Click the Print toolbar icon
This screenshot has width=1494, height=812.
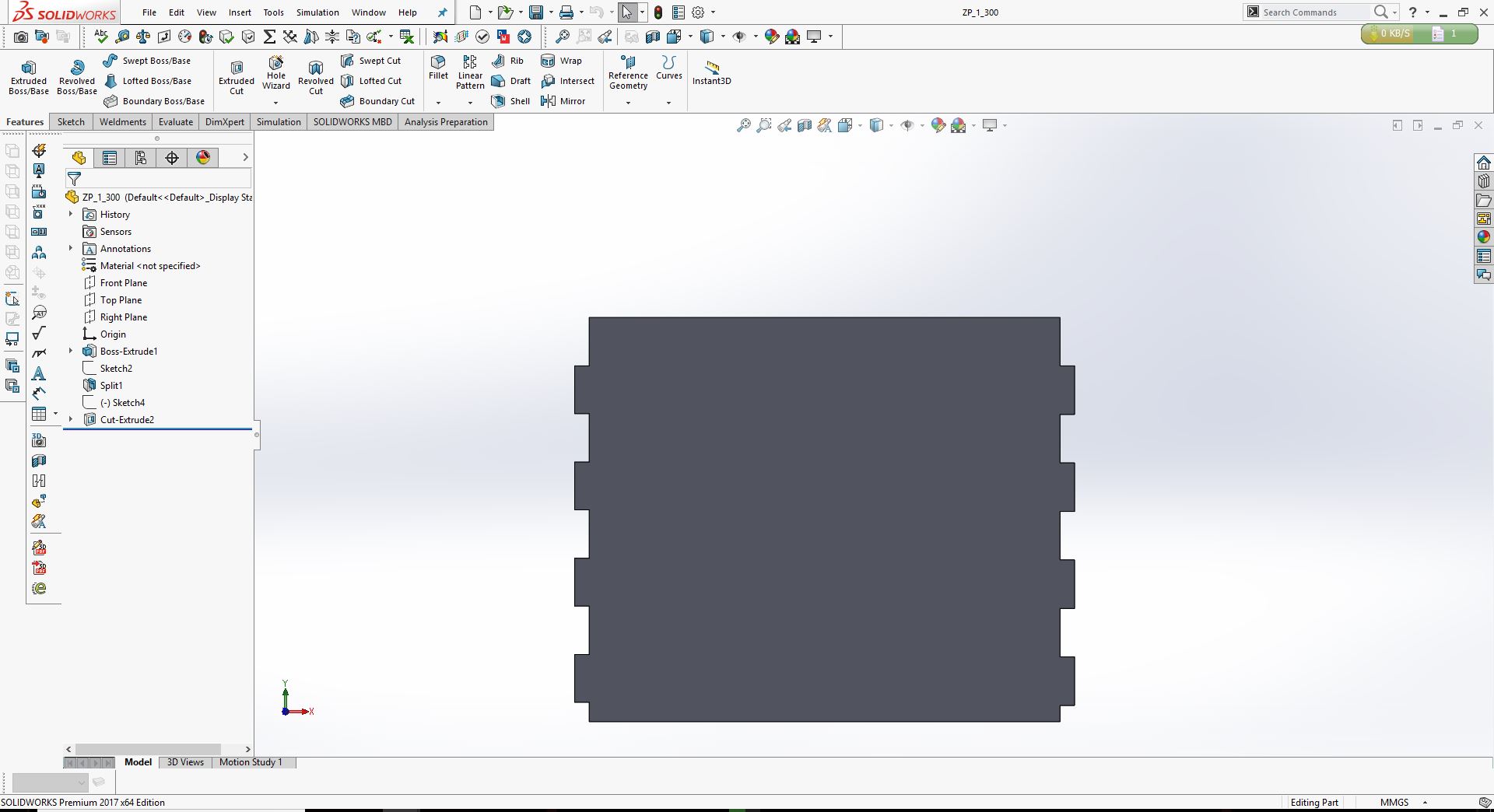(566, 12)
